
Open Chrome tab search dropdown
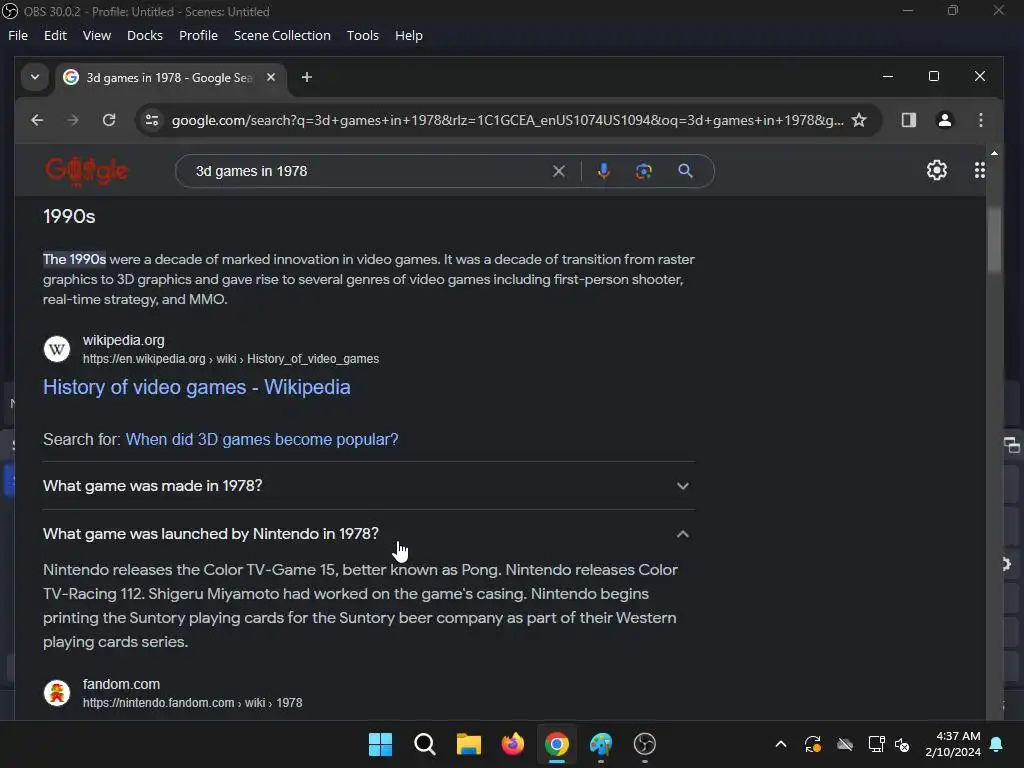point(35,77)
